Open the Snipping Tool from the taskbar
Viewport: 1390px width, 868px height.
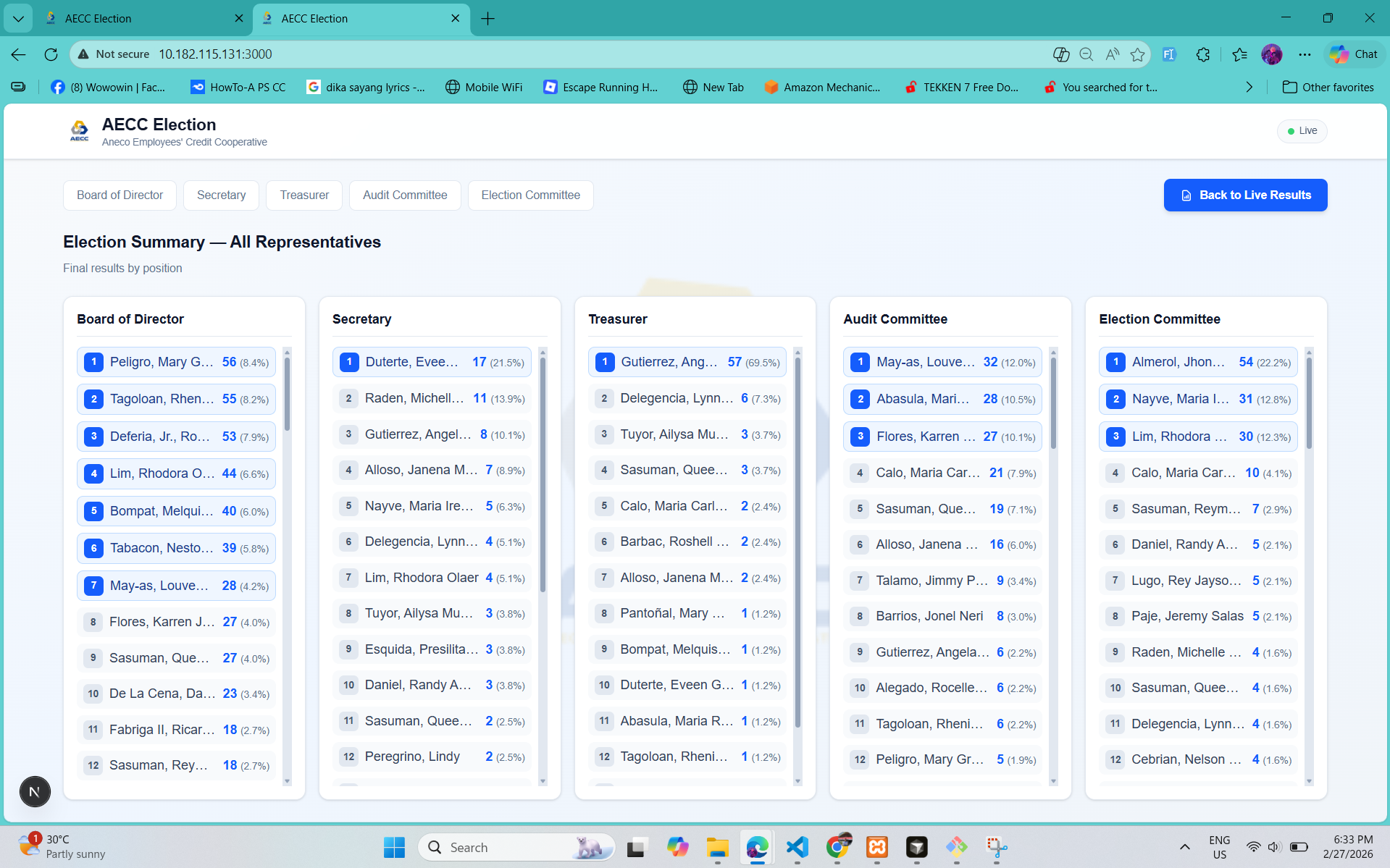[997, 846]
